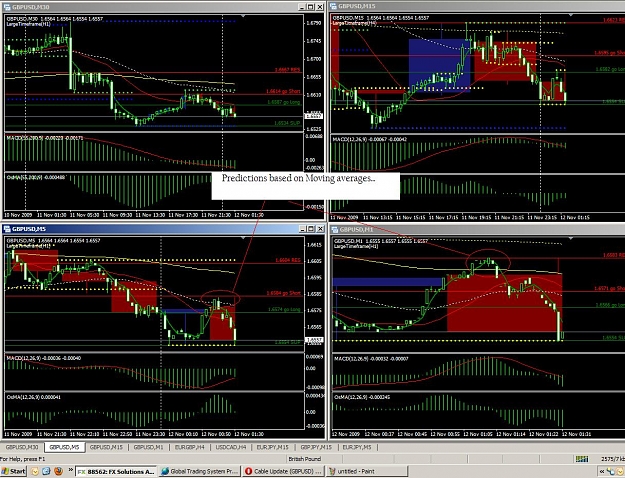Click current price label 1.6557 on M5 chart
This screenshot has width=625, height=478.
(314, 340)
